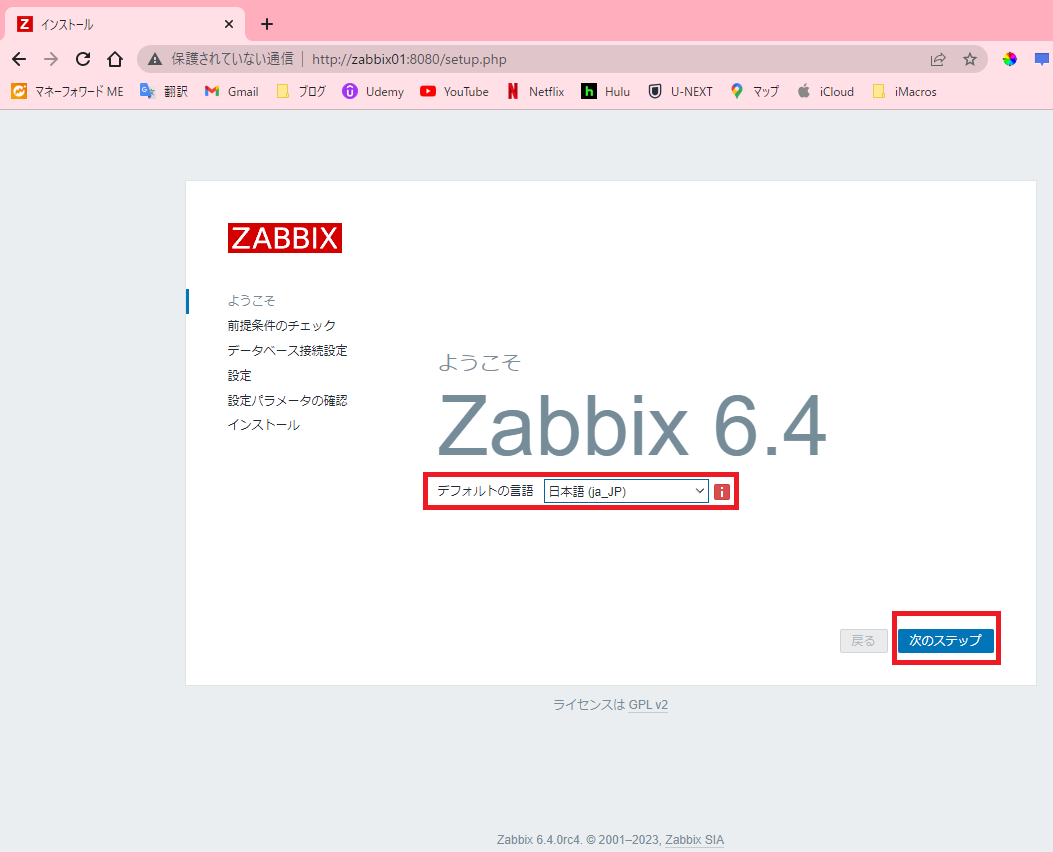Viewport: 1053px width, 852px height.
Task: Open the YouTube bookmark
Action: point(453,91)
